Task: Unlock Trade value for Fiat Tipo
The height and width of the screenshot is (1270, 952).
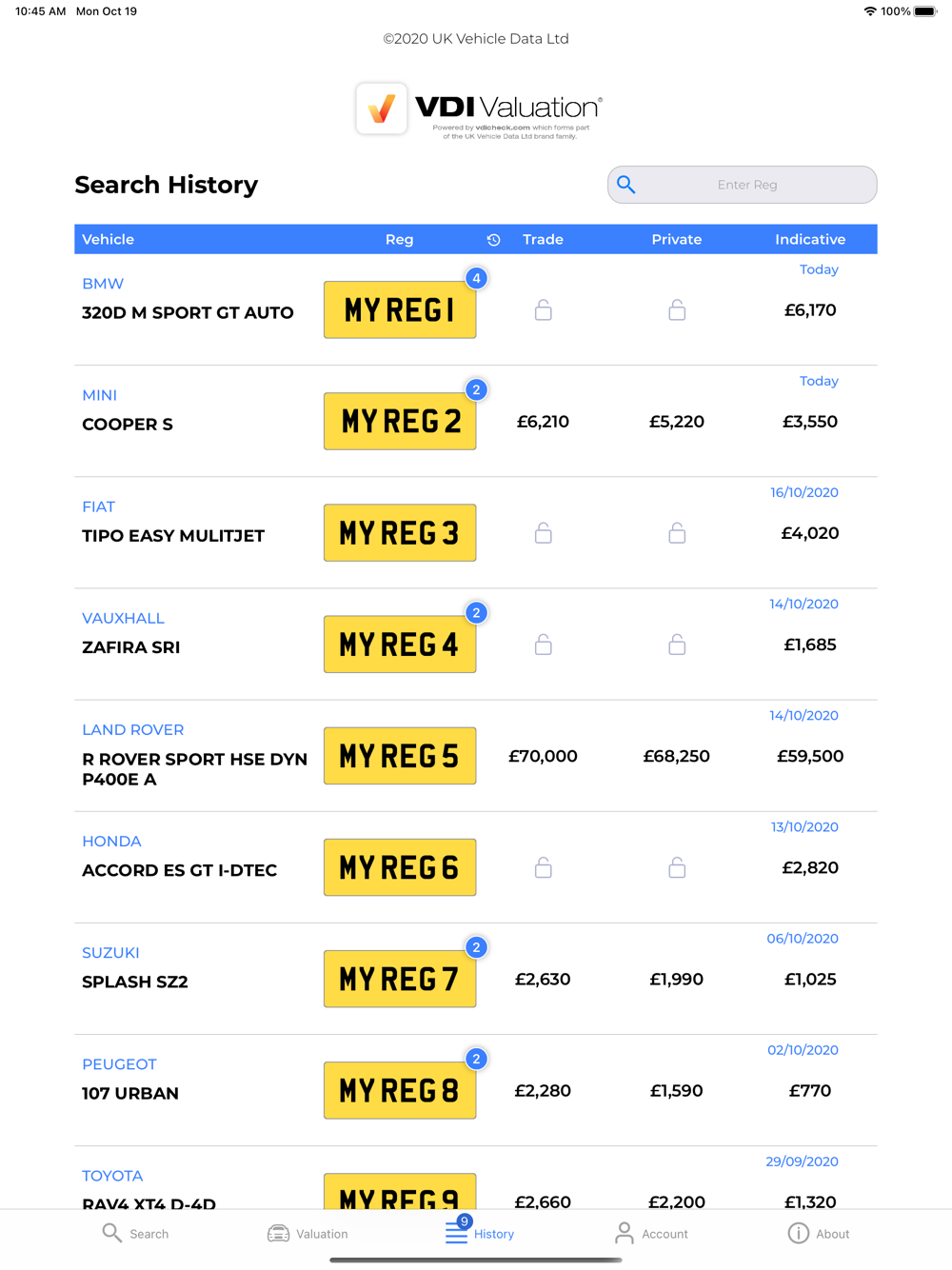Action: pyautogui.click(x=544, y=532)
